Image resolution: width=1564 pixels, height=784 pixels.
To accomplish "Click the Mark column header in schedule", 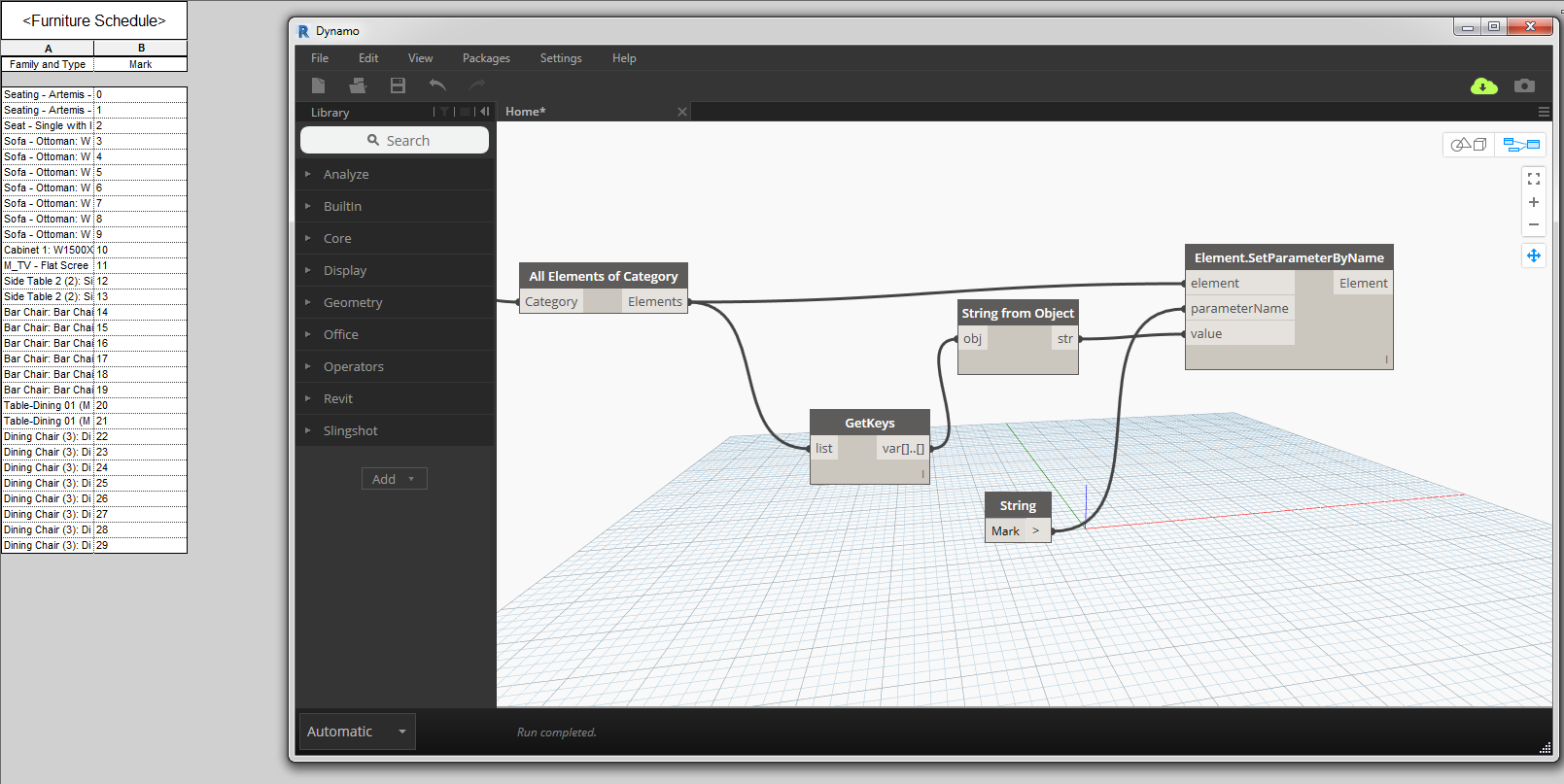I will click(x=141, y=64).
